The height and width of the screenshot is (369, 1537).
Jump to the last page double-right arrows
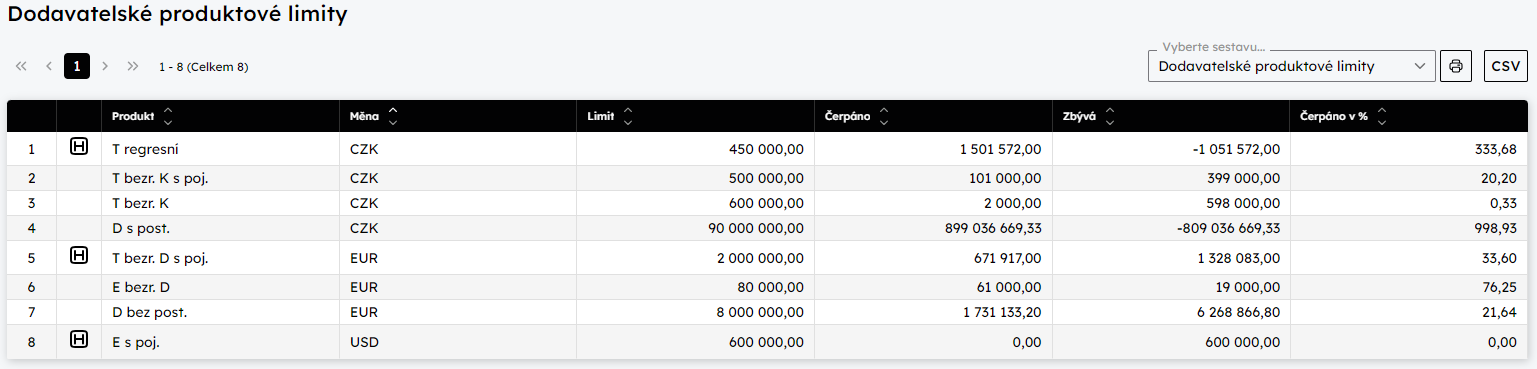(x=133, y=66)
